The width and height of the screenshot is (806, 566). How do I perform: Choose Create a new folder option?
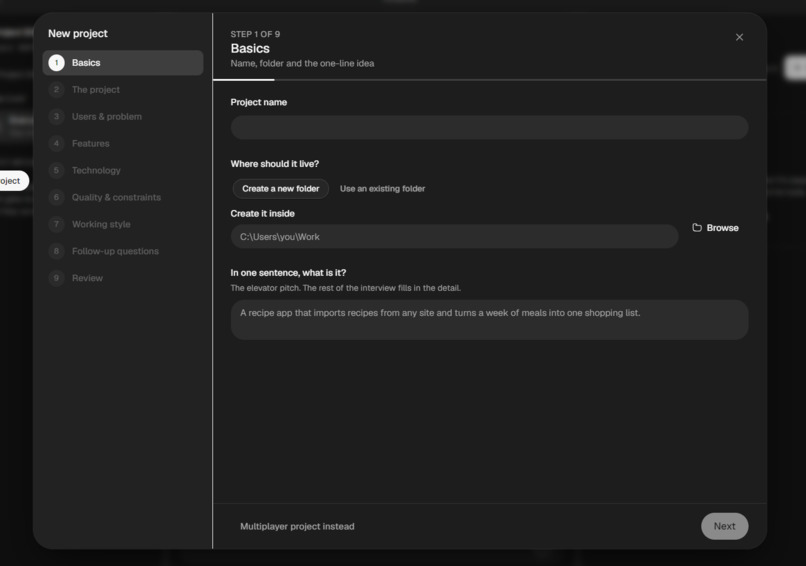point(281,189)
